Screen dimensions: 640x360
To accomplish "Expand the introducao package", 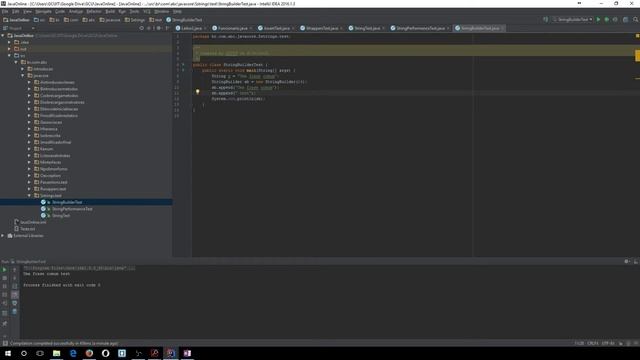I will point(23,69).
